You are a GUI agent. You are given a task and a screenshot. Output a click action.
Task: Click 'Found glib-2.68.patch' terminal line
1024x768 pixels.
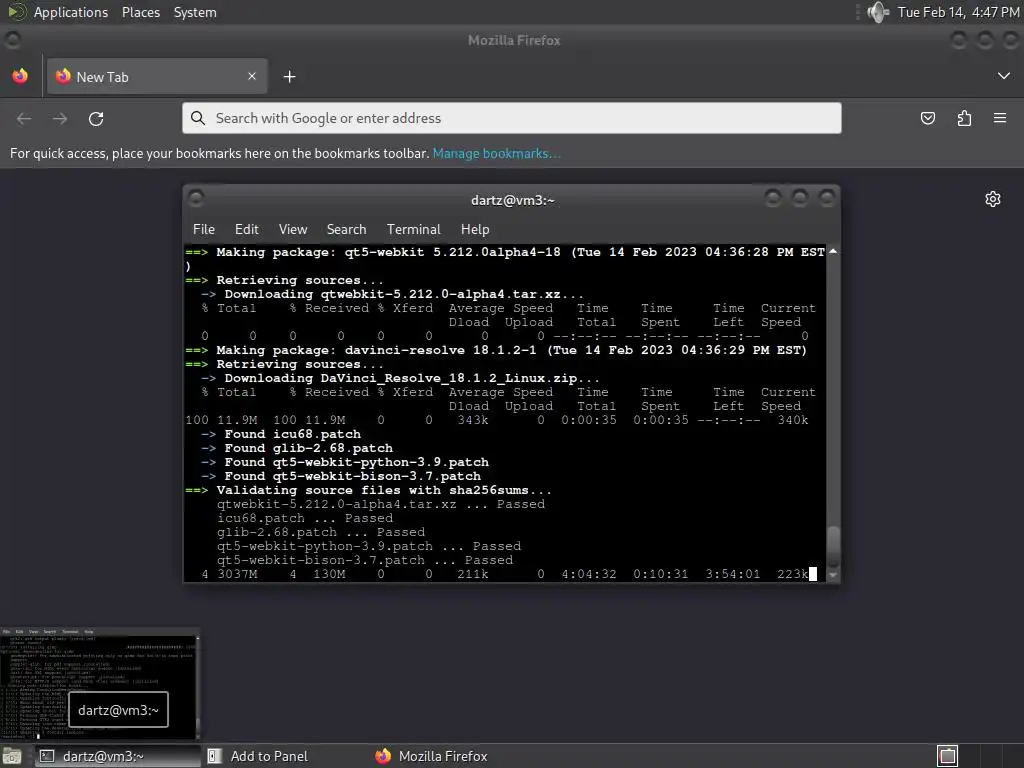(x=296, y=448)
